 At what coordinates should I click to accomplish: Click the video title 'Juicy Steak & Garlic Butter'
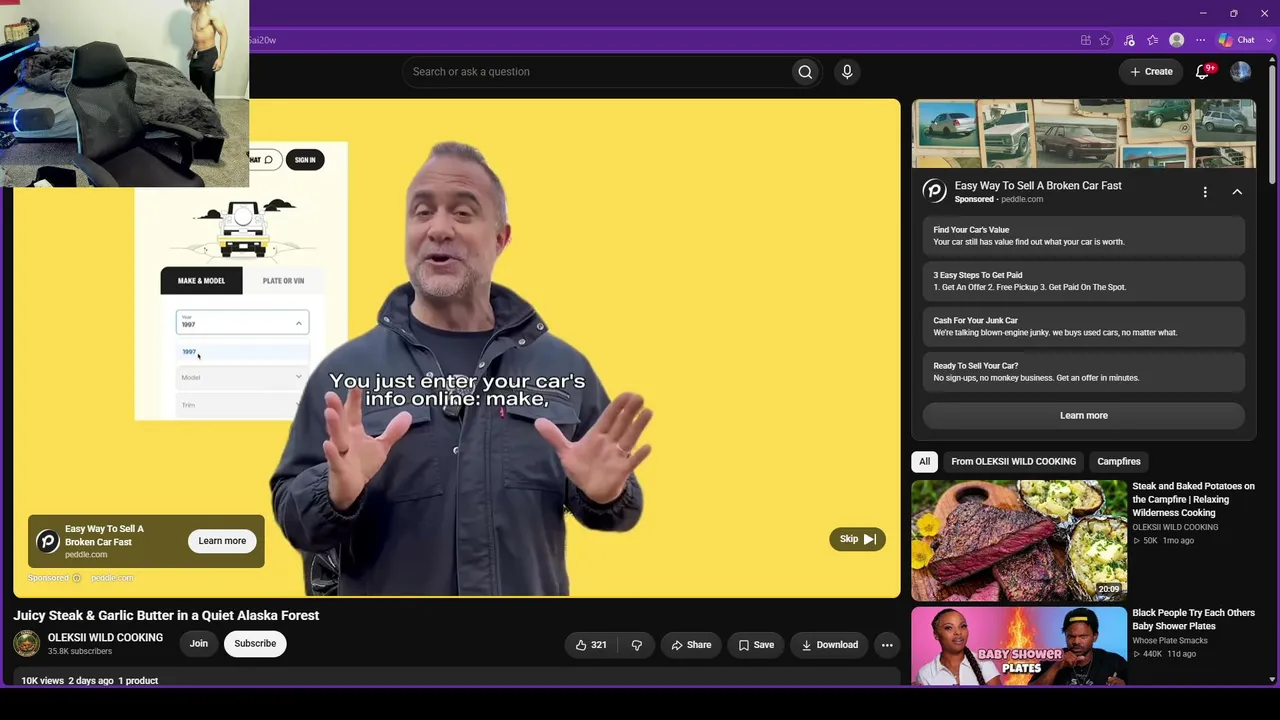point(166,616)
